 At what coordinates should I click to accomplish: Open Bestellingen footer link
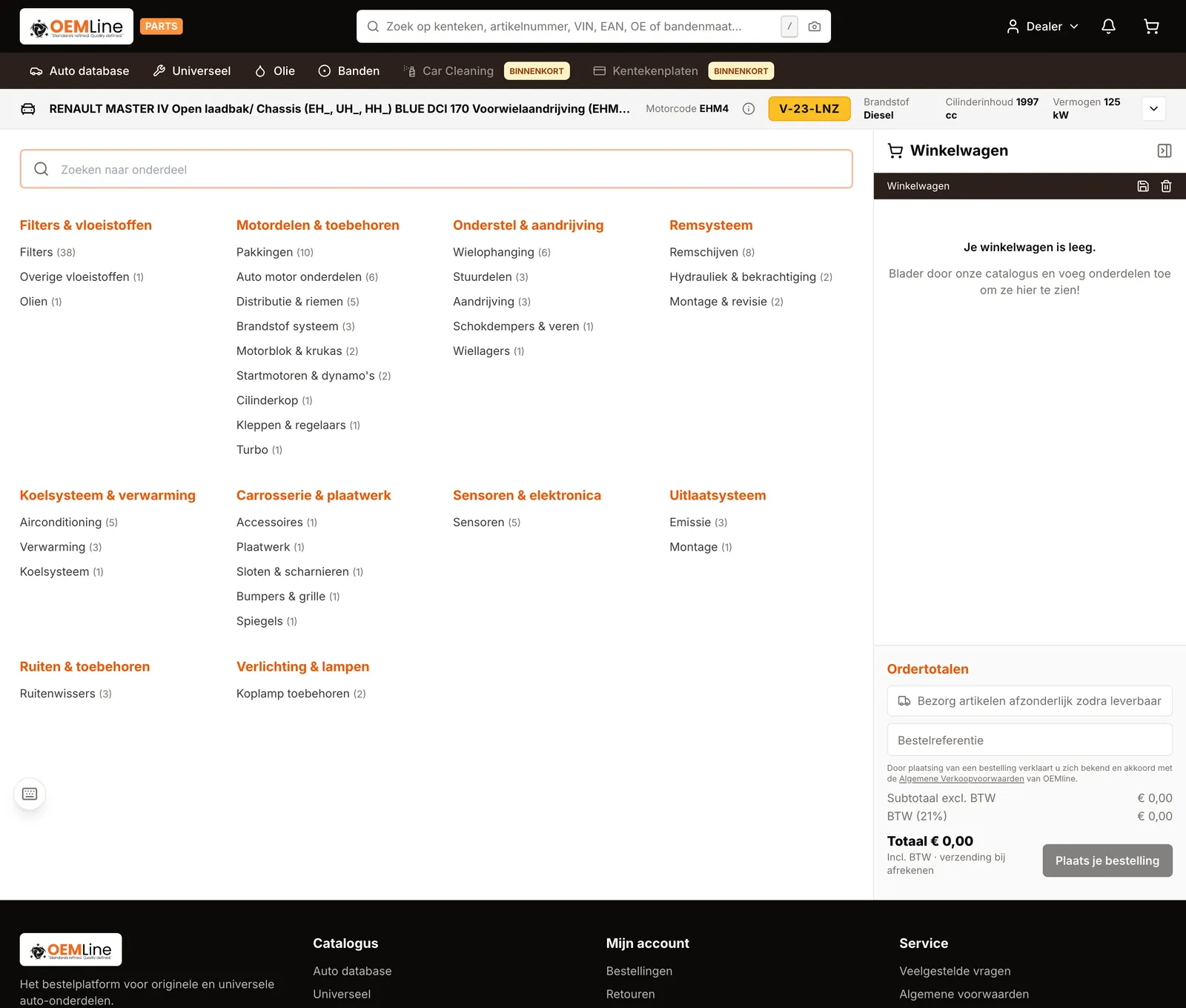click(639, 971)
